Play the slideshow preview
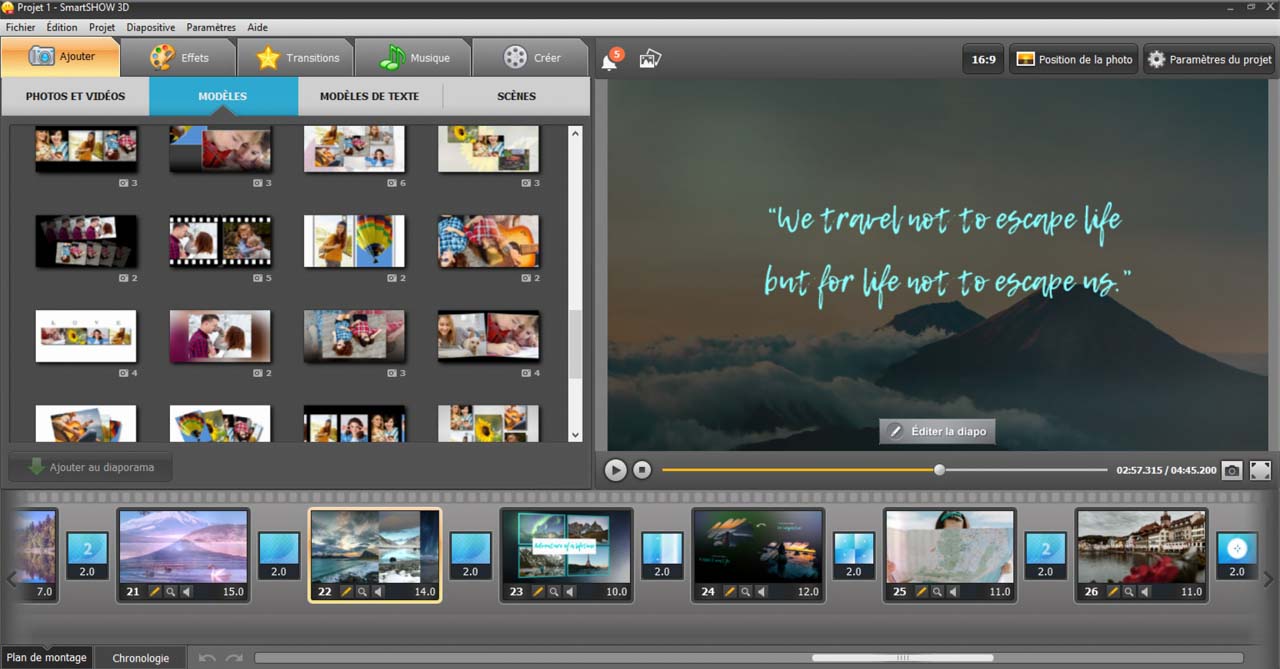 click(x=615, y=469)
